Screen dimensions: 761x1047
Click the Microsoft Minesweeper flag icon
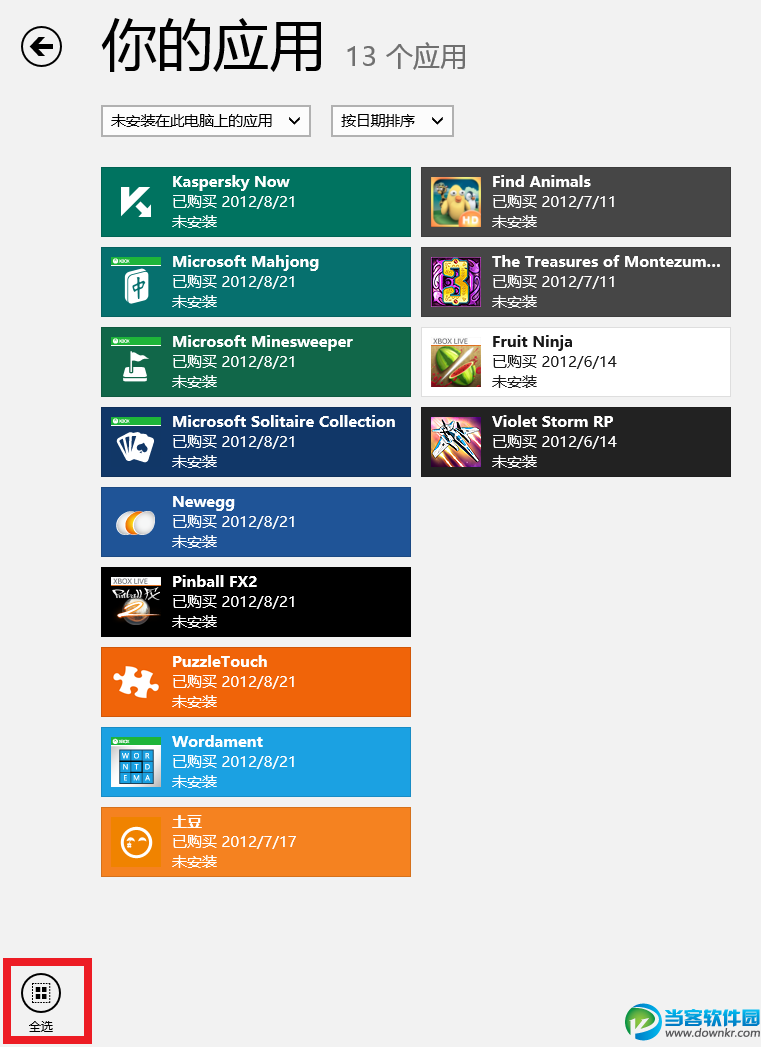click(136, 362)
